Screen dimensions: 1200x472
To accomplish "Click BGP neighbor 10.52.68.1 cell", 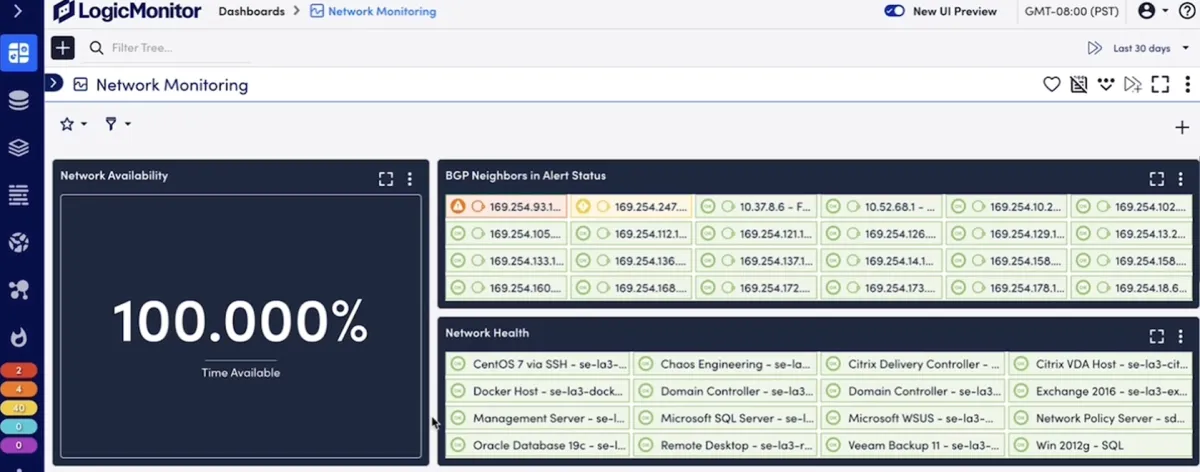I will [x=882, y=207].
